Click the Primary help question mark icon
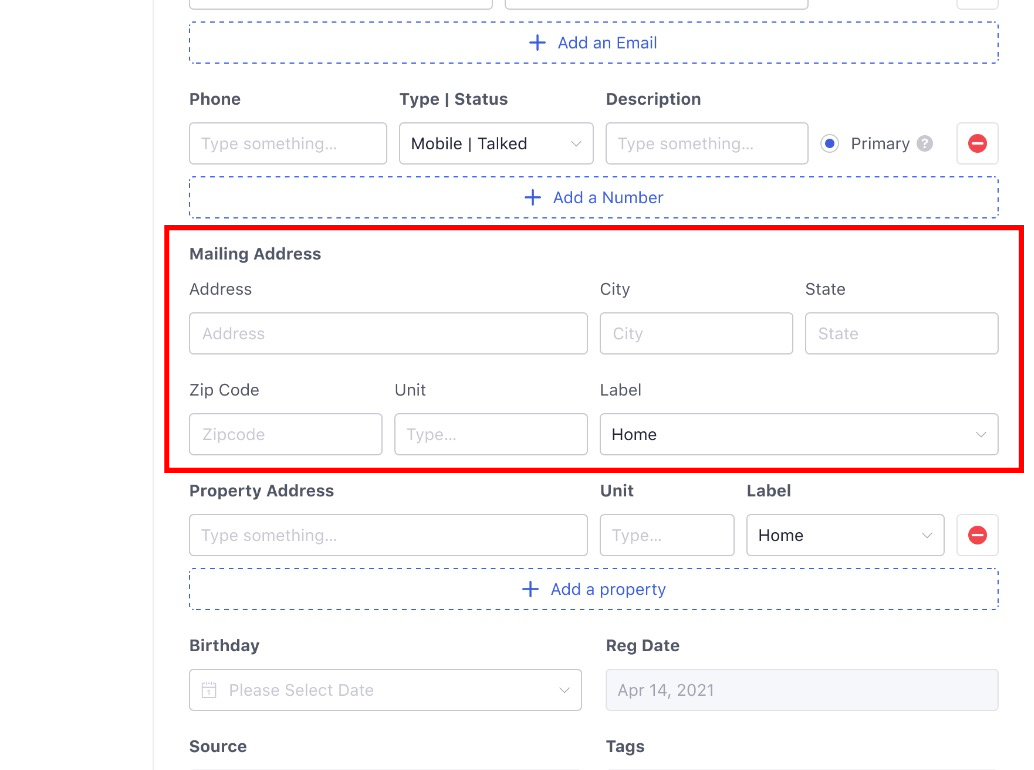The height and width of the screenshot is (770, 1034). (x=925, y=144)
